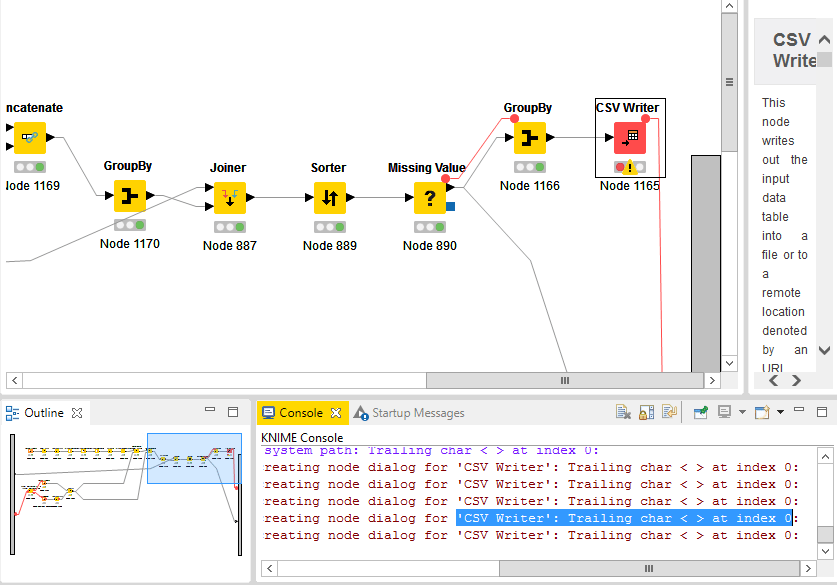This screenshot has width=837, height=585.
Task: Select the Missing Value node
Action: pyautogui.click(x=429, y=198)
